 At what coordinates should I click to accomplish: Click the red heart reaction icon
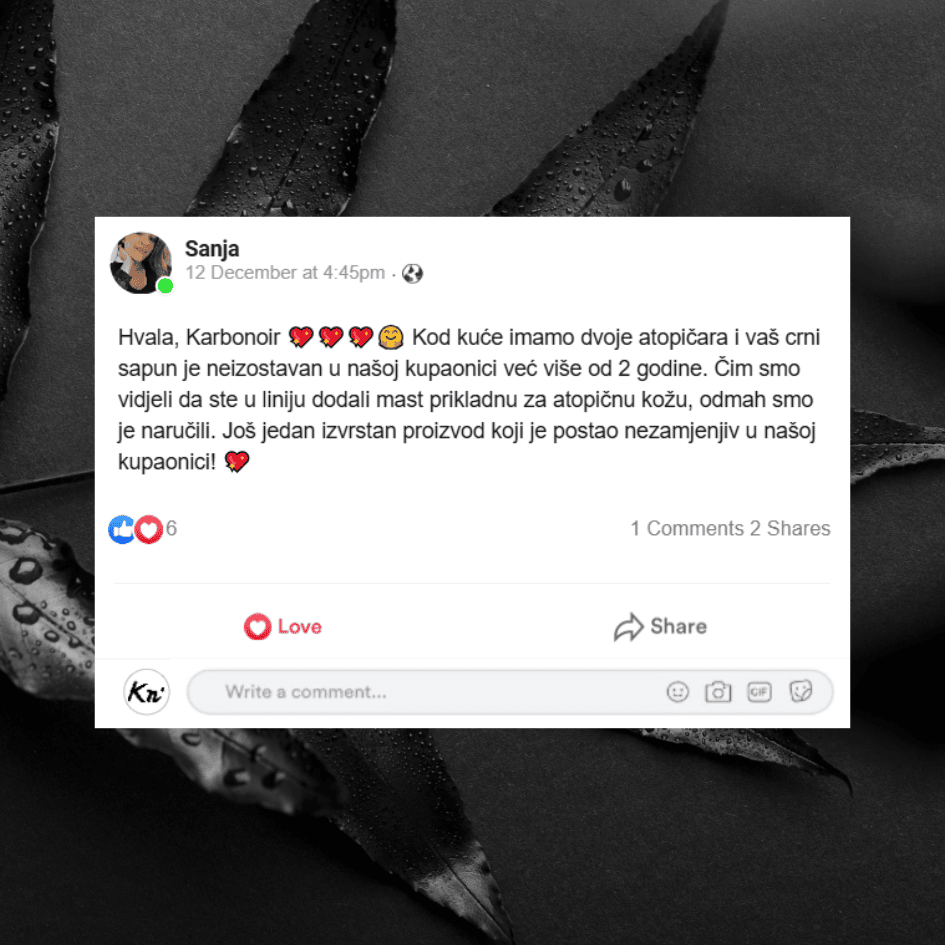point(148,529)
